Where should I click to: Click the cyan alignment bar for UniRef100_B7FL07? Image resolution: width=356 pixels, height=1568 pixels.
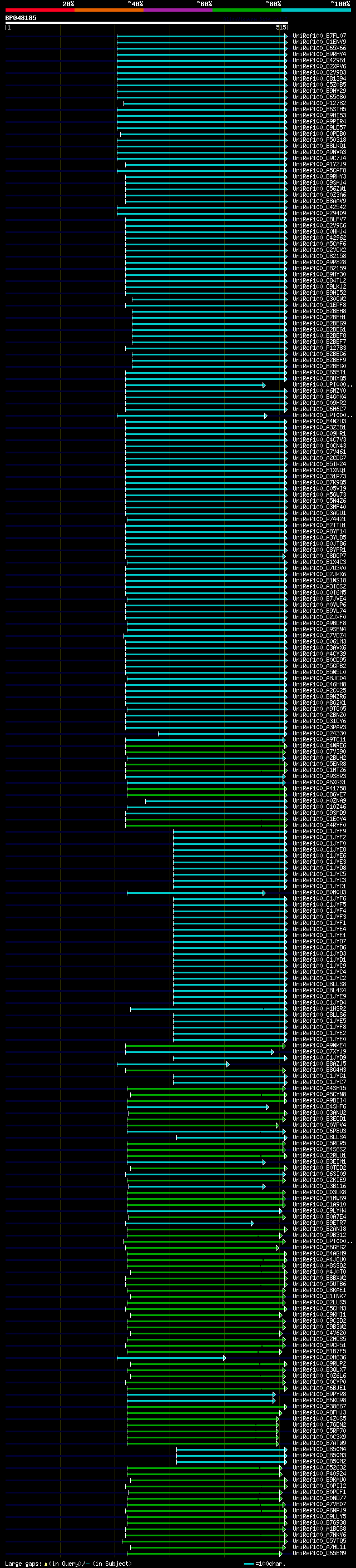202,36
